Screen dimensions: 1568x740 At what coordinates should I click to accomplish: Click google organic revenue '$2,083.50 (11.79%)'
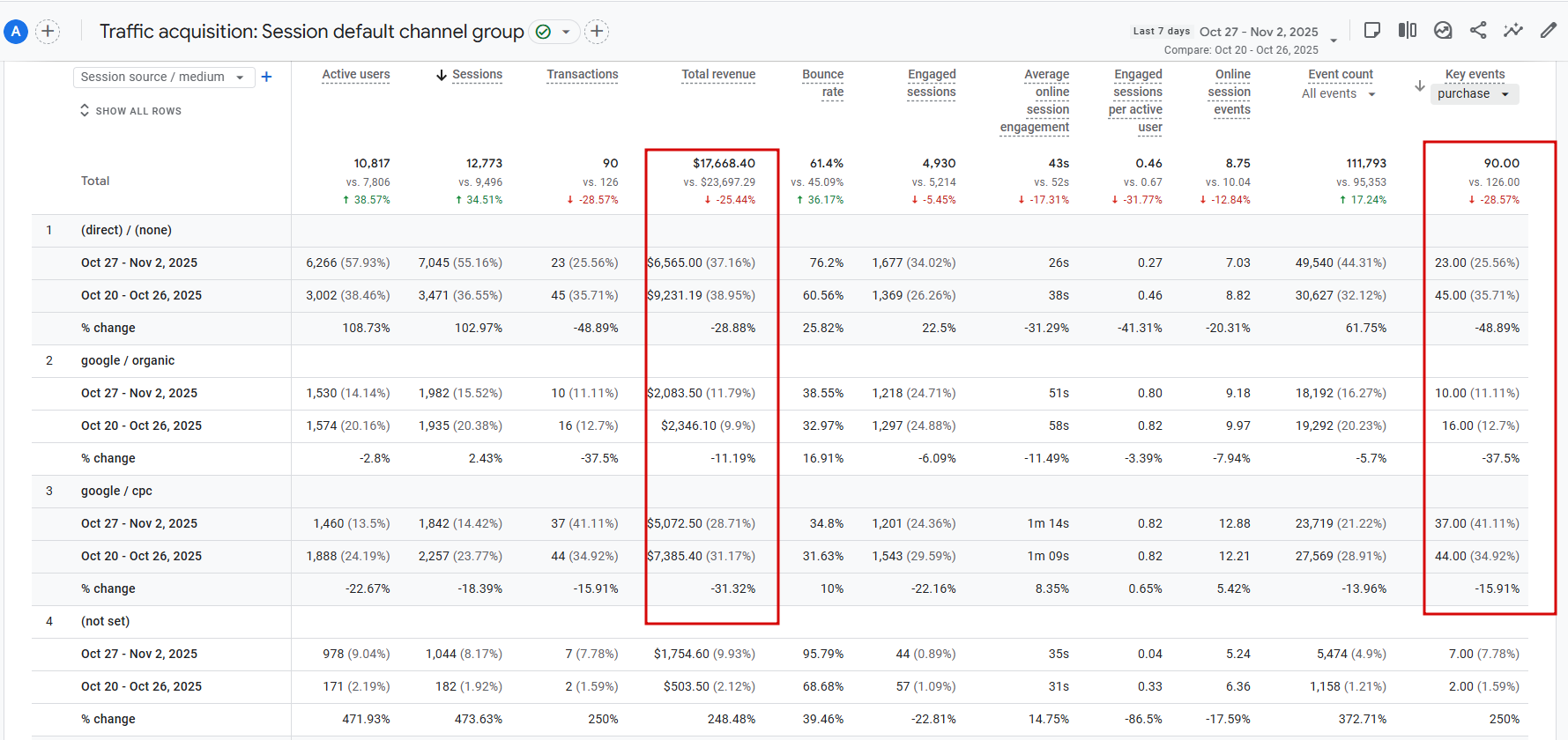pyautogui.click(x=702, y=394)
